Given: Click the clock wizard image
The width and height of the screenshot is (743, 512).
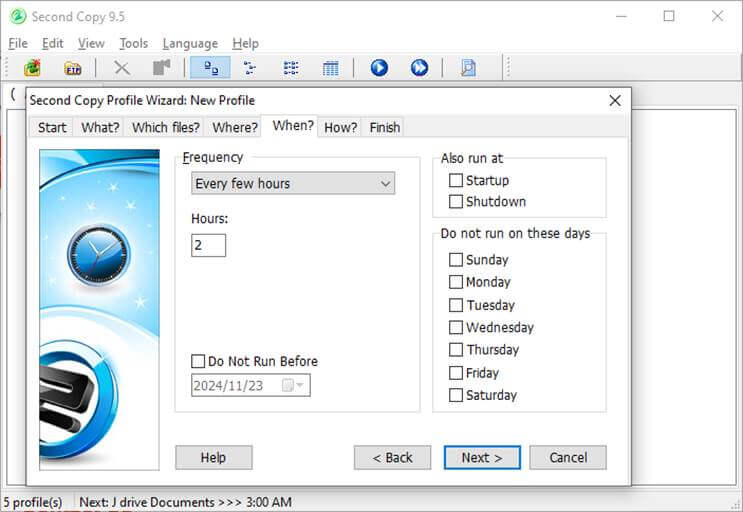Looking at the screenshot, I should pos(100,310).
